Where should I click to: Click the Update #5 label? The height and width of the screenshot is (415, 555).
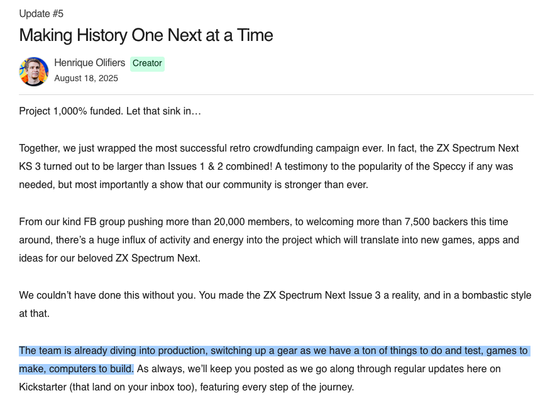pos(41,14)
